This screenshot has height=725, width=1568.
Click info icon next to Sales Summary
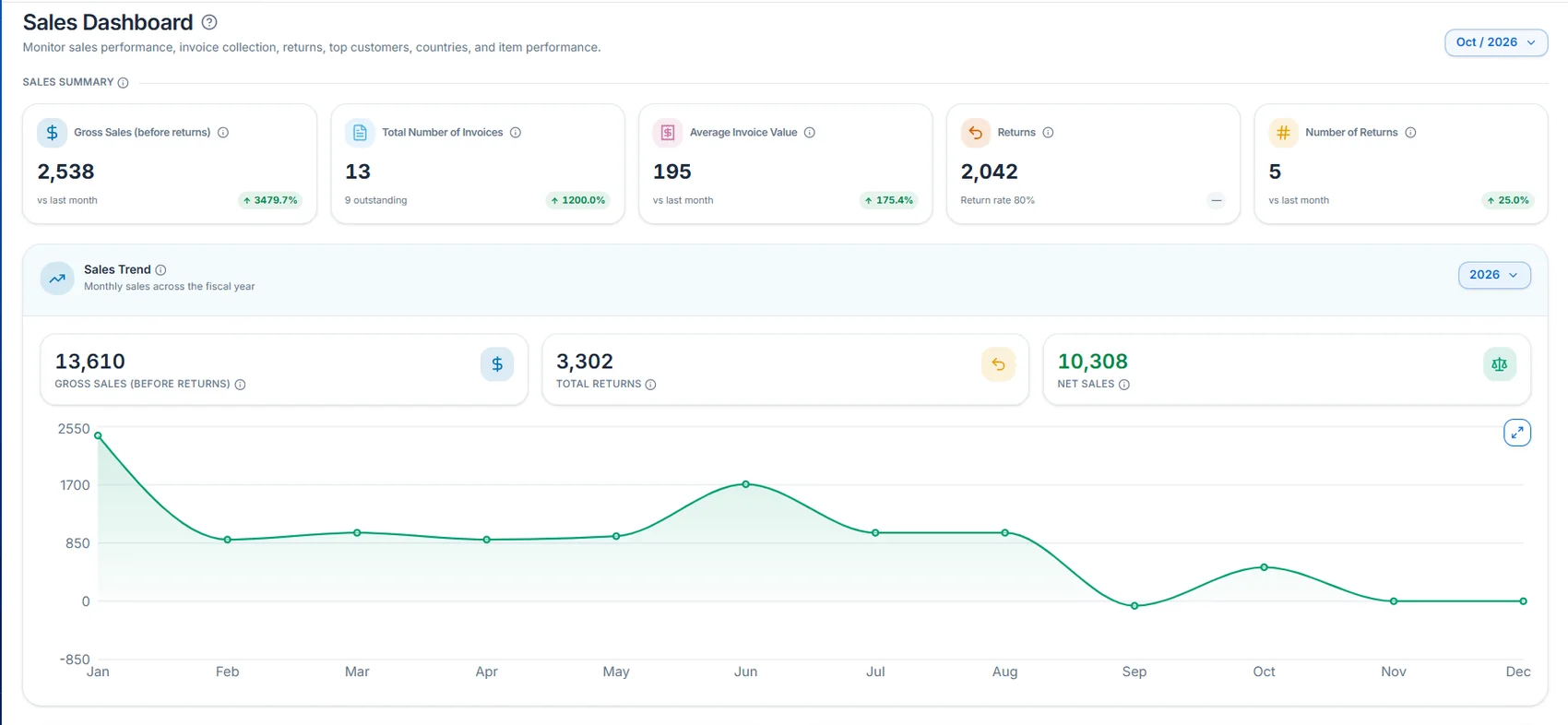[123, 83]
